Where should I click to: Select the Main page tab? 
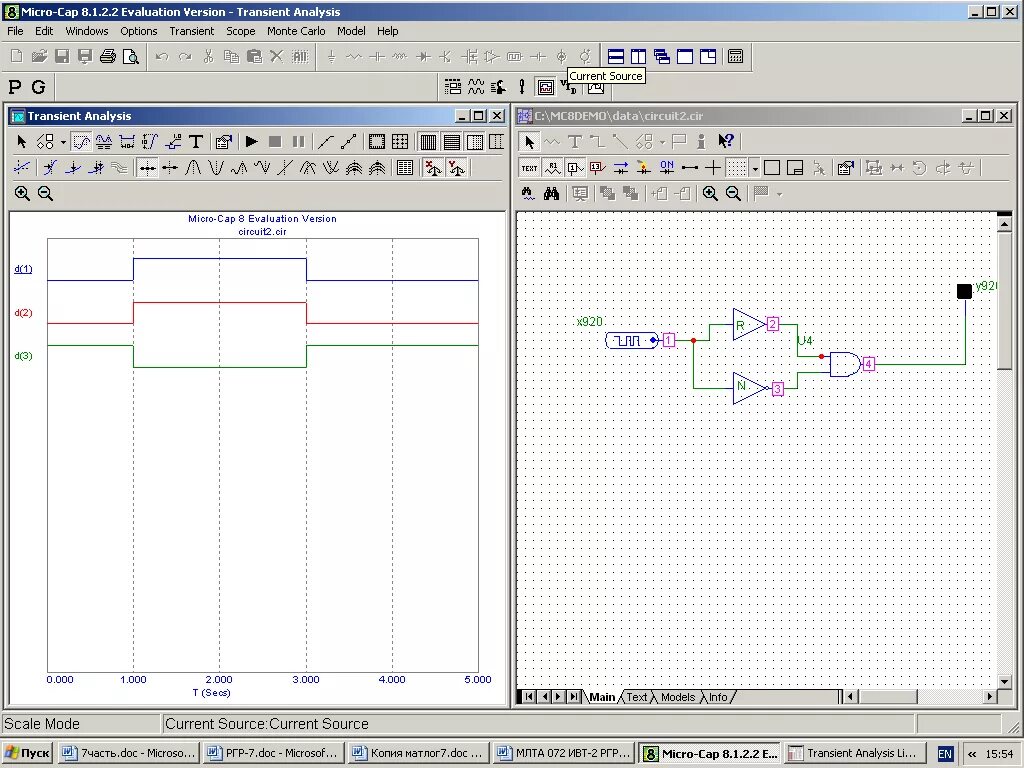pos(602,697)
